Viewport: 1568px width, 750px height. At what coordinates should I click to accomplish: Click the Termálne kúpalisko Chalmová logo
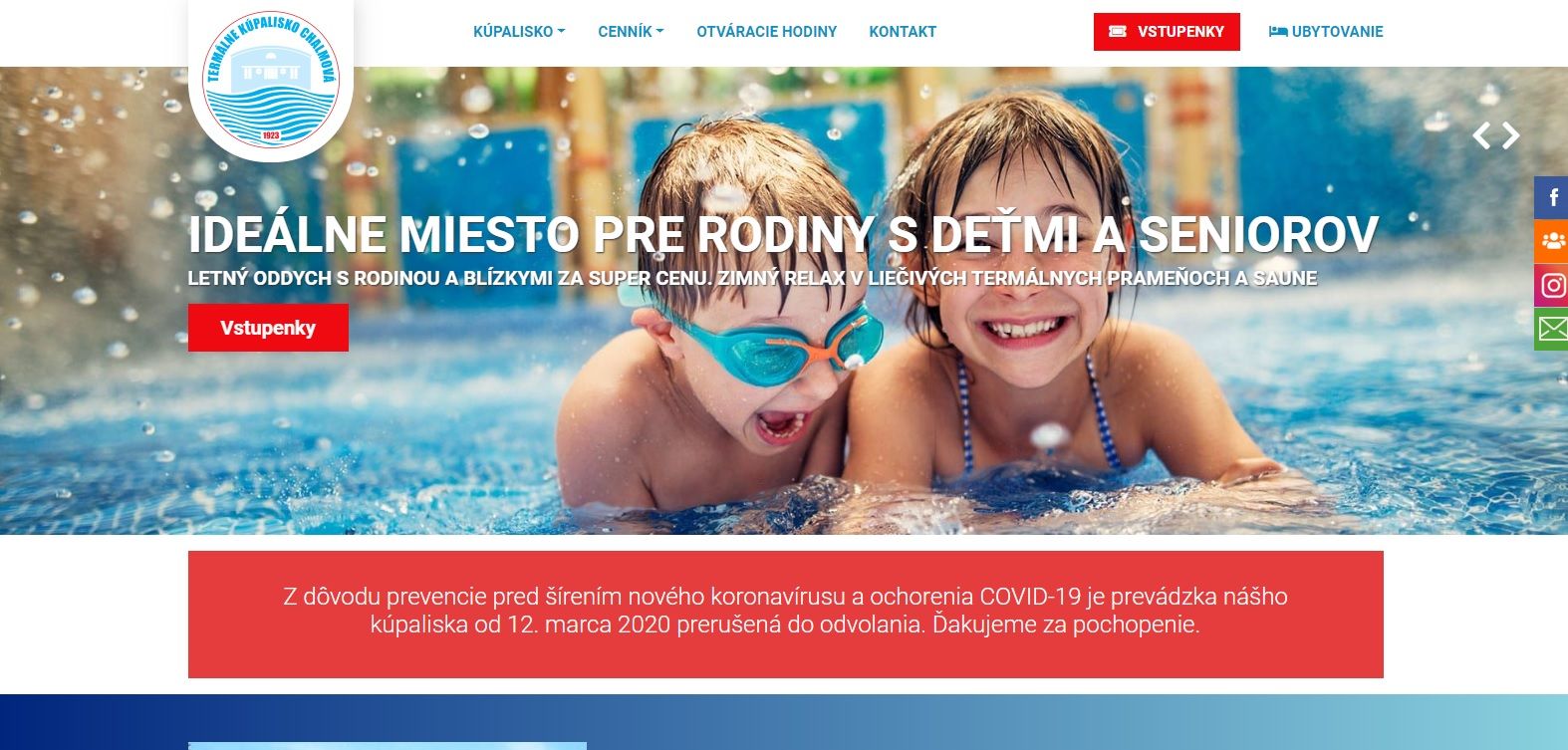point(271,79)
